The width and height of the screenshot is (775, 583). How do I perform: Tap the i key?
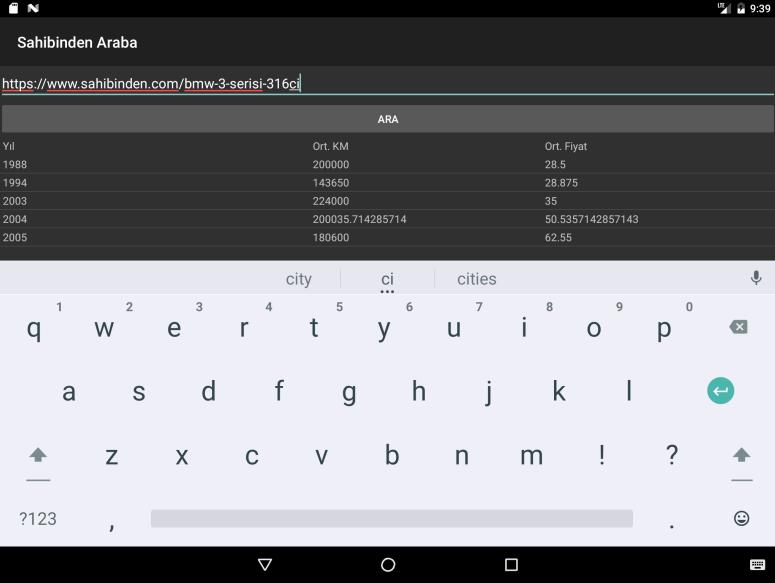point(524,327)
